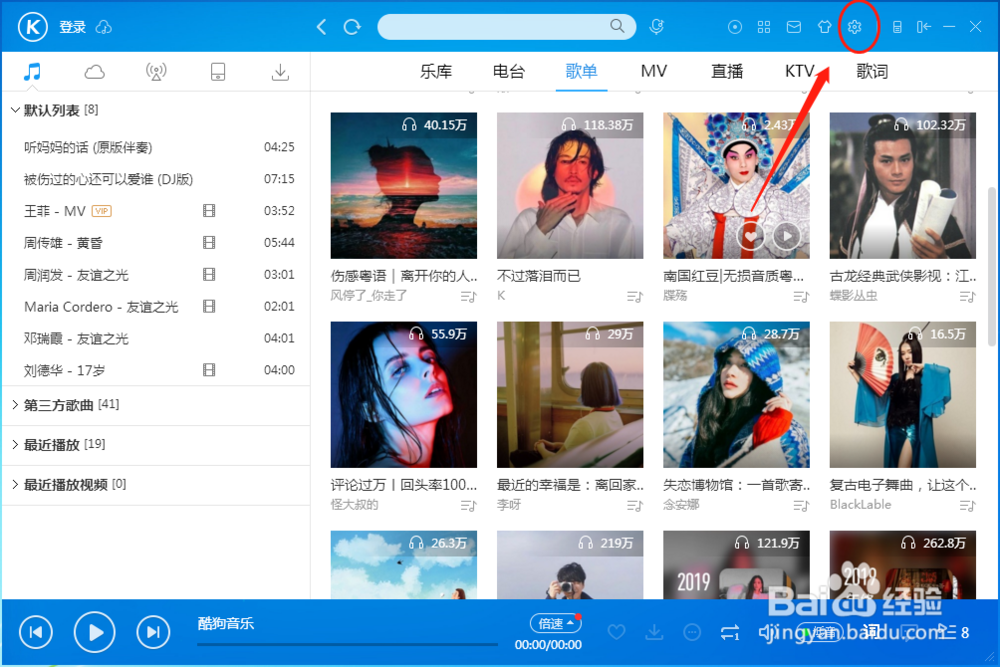This screenshot has width=1000, height=667.
Task: Start music recognition with the microphone icon
Action: 657,27
